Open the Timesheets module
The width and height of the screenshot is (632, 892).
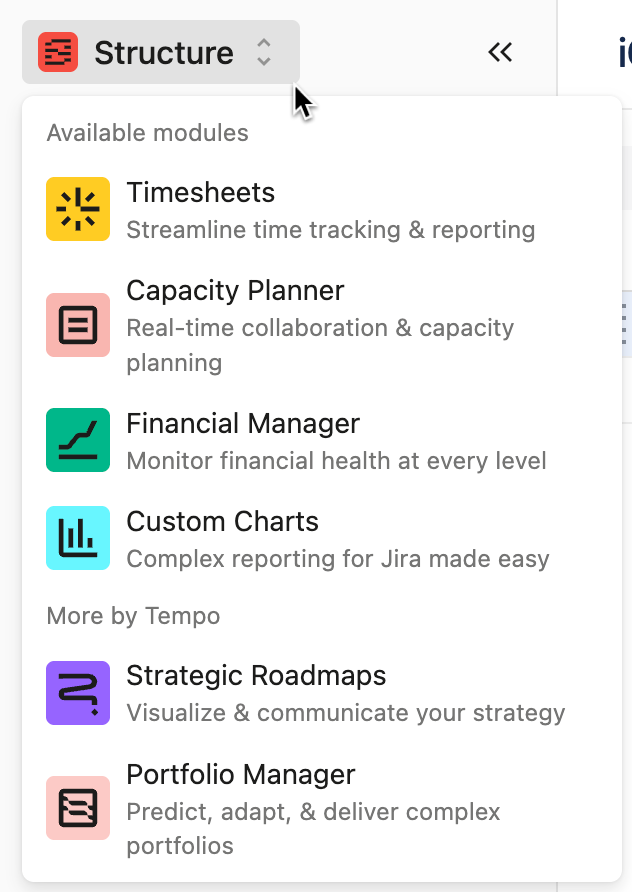click(200, 192)
